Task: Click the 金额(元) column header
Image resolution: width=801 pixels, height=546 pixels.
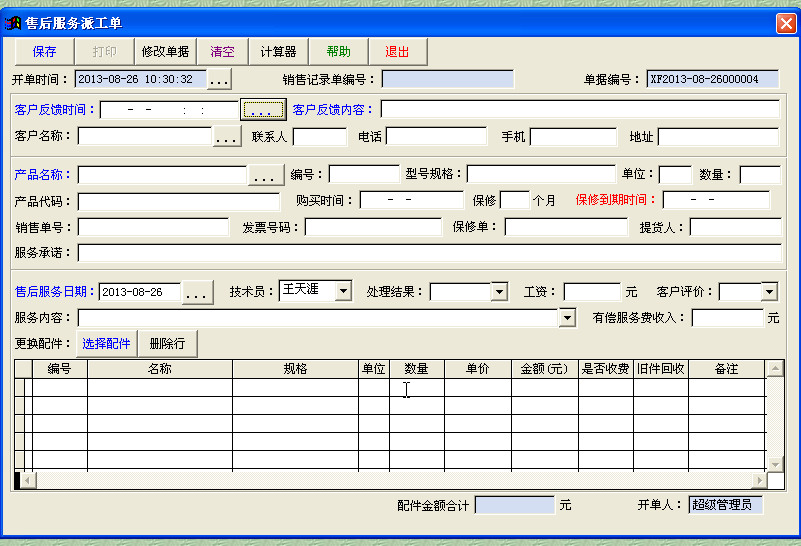Action: (x=545, y=369)
